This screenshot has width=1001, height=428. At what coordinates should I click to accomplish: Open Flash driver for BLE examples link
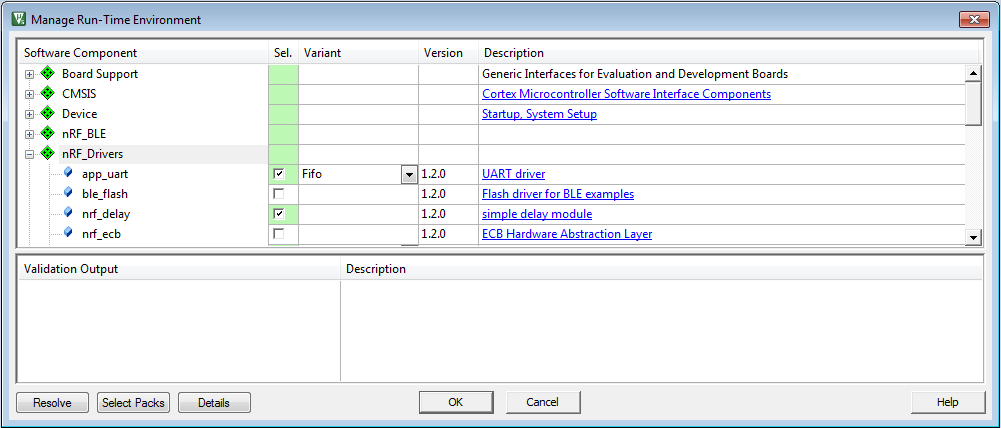point(558,194)
